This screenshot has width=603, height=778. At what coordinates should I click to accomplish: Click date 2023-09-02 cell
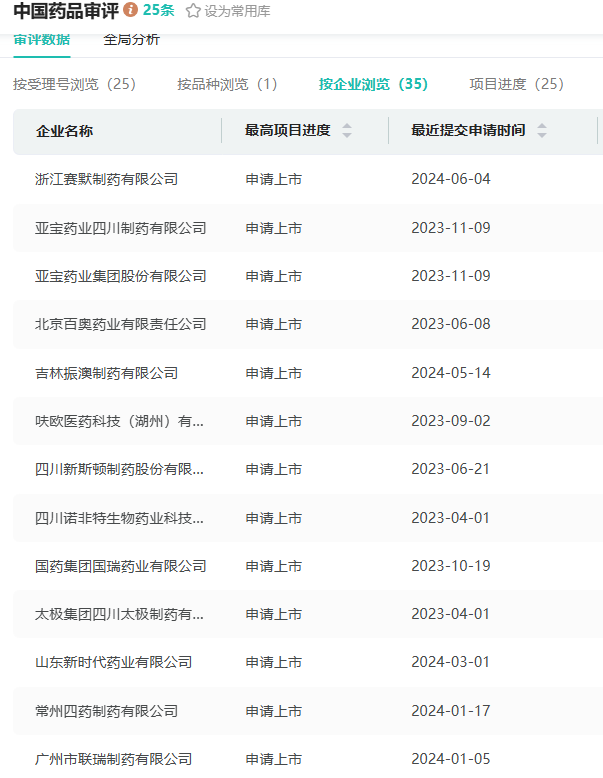pos(451,421)
